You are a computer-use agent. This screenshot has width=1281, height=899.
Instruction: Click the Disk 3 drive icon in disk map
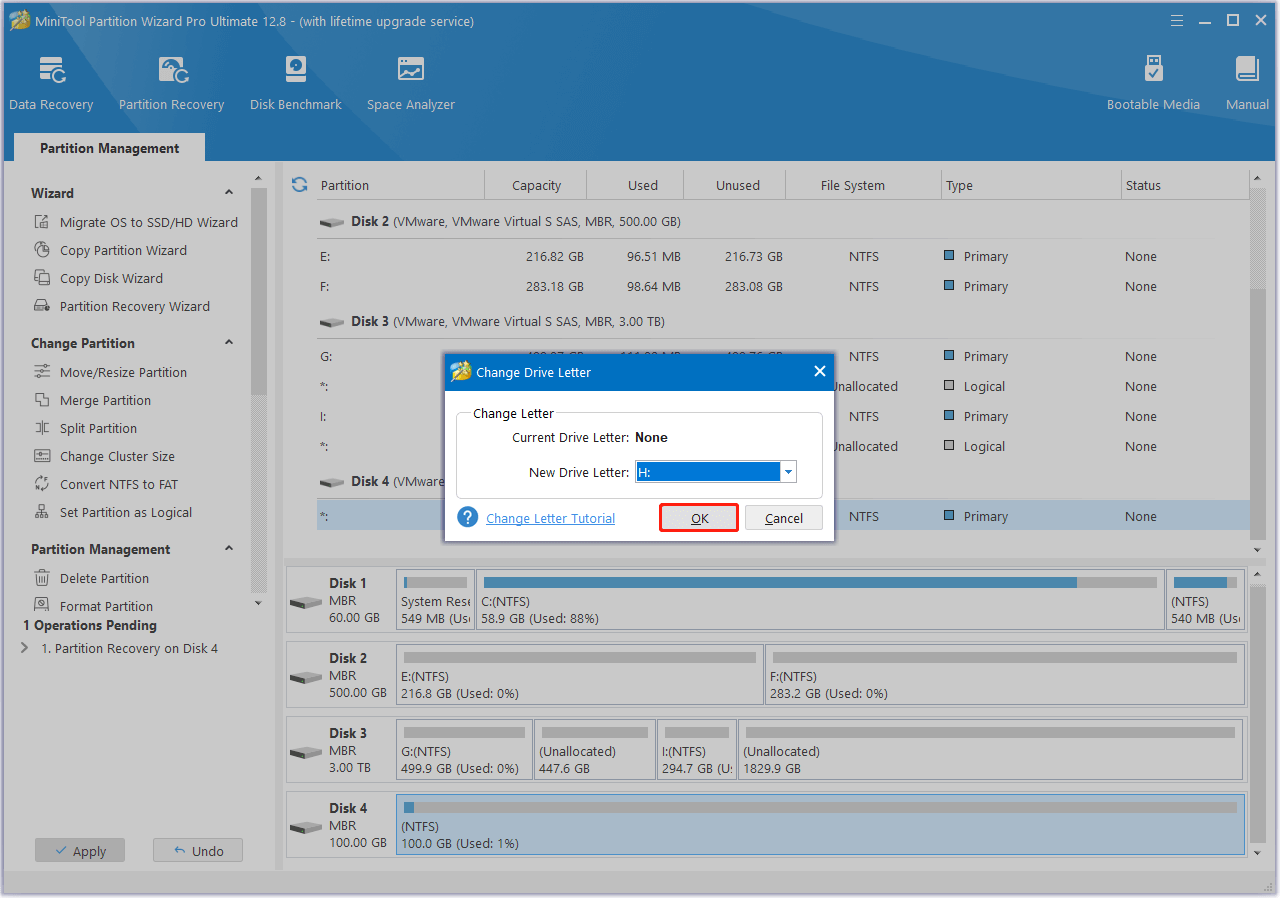coord(306,753)
